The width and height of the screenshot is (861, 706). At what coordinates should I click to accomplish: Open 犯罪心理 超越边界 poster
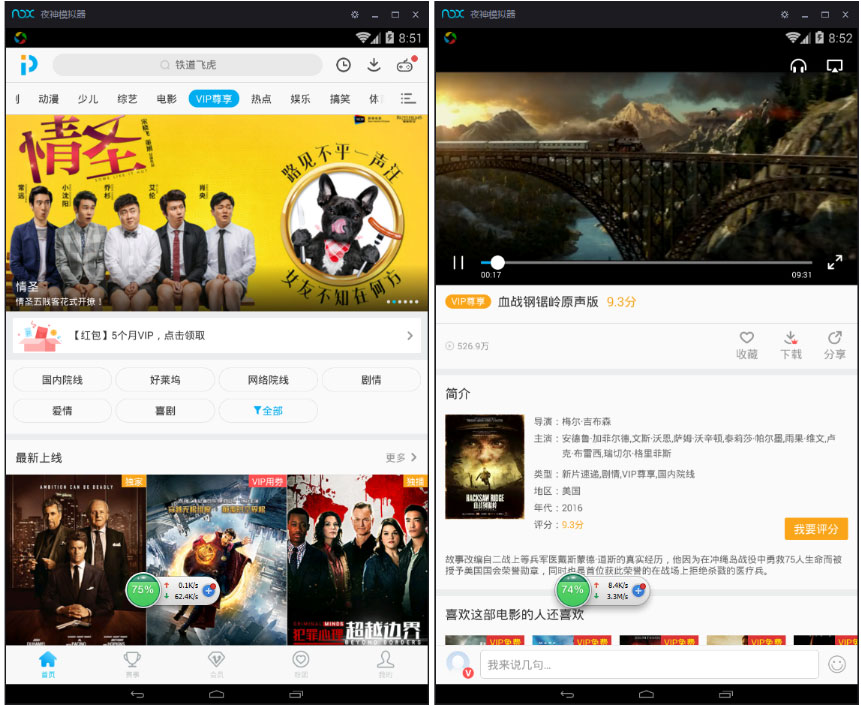357,560
